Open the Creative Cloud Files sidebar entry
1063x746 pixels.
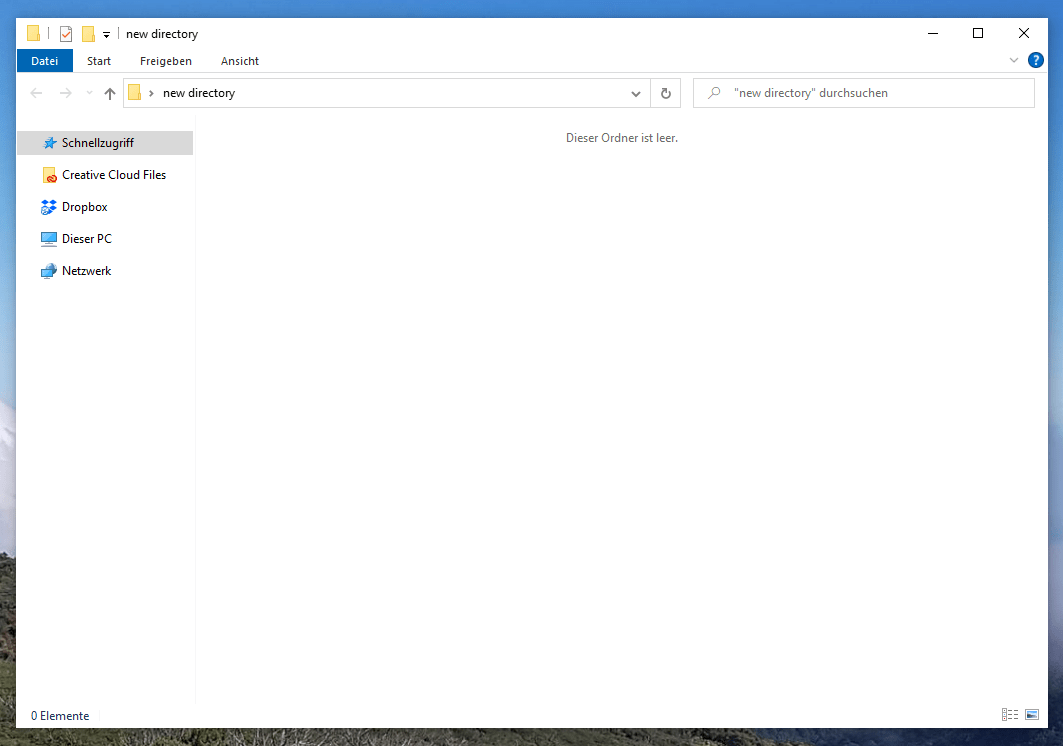pyautogui.click(x=113, y=174)
